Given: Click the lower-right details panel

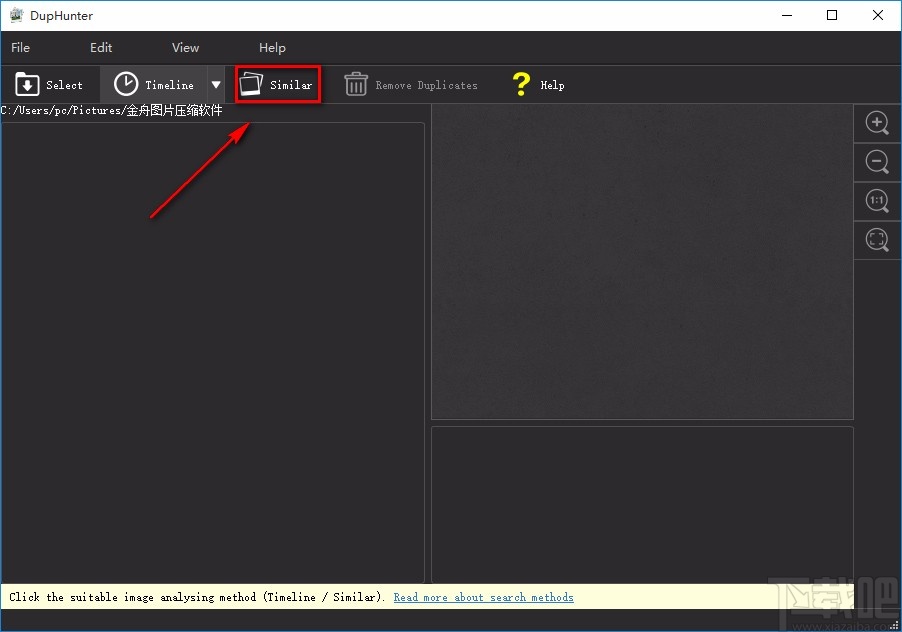Looking at the screenshot, I should (641, 503).
